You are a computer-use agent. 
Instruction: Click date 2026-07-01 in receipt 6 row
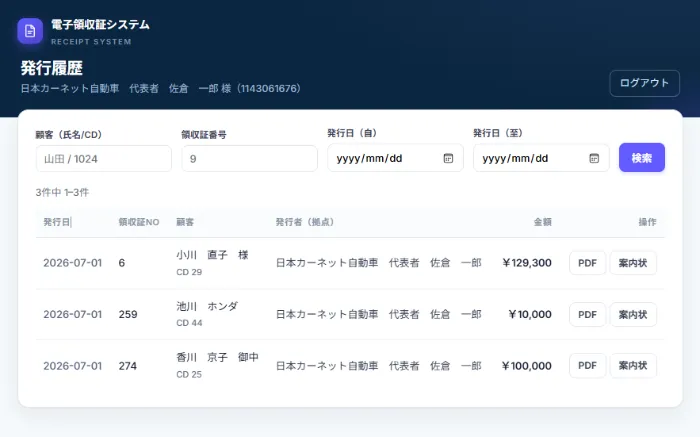[72, 263]
